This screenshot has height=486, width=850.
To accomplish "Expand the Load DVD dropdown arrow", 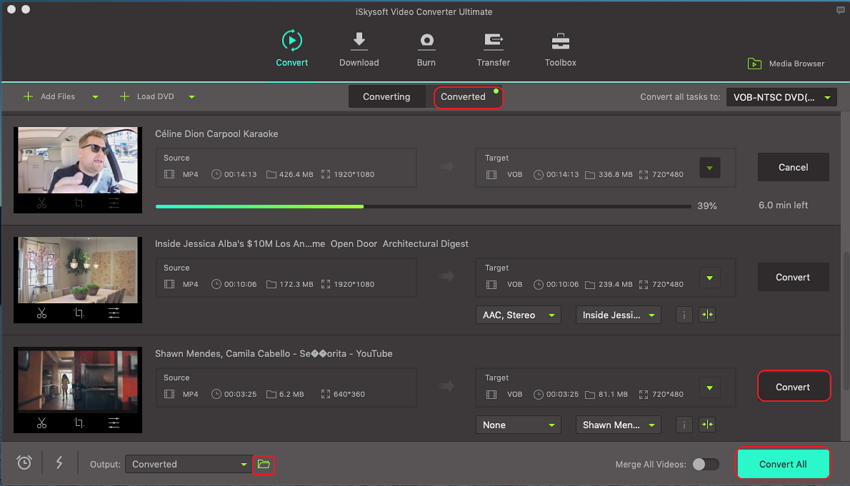I will [191, 97].
